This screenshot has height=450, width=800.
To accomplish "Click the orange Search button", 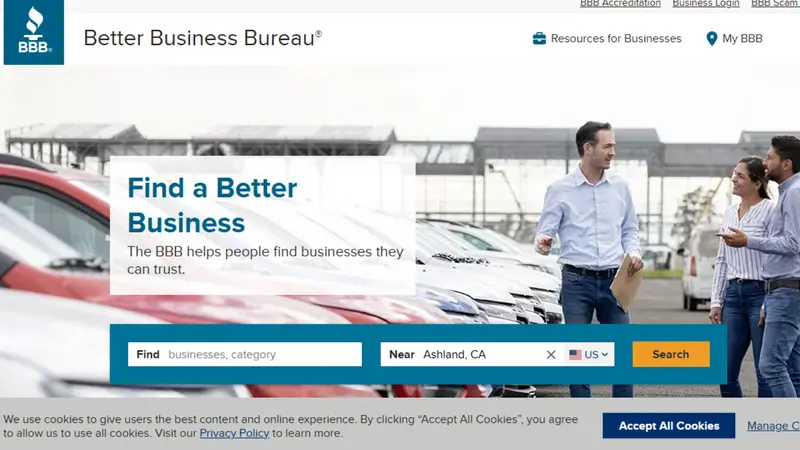I will [x=671, y=354].
